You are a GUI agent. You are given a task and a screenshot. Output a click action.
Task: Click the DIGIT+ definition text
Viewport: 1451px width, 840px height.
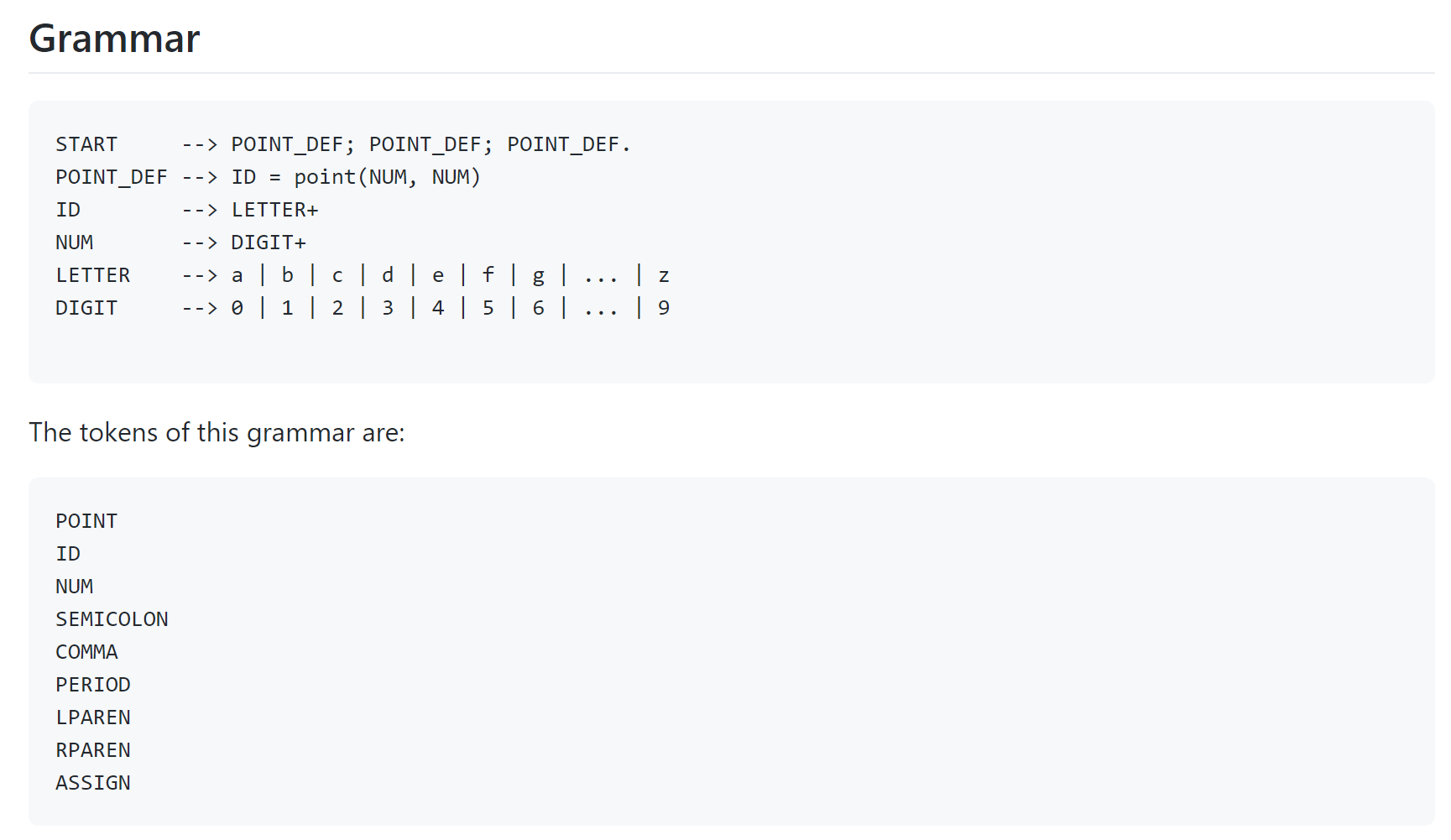(x=269, y=243)
